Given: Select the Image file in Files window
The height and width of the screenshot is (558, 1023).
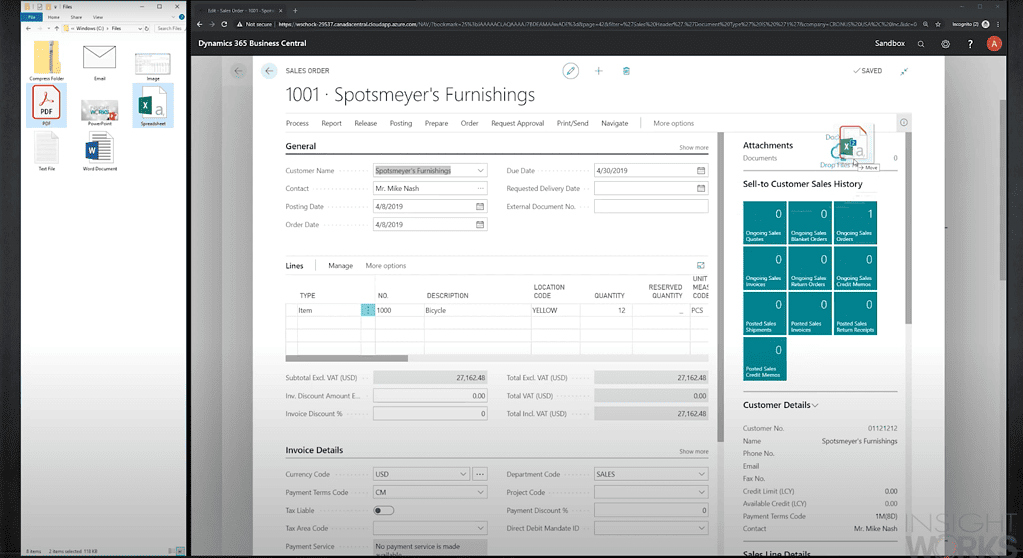Looking at the screenshot, I should (153, 66).
